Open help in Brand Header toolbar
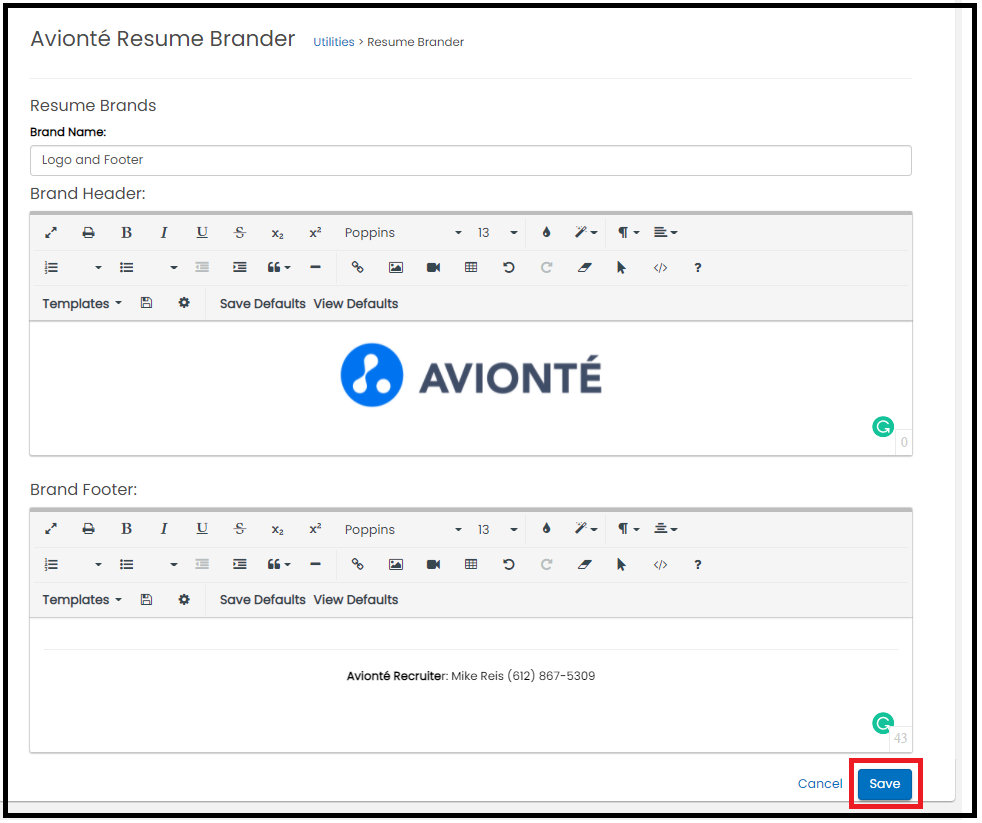 click(698, 268)
